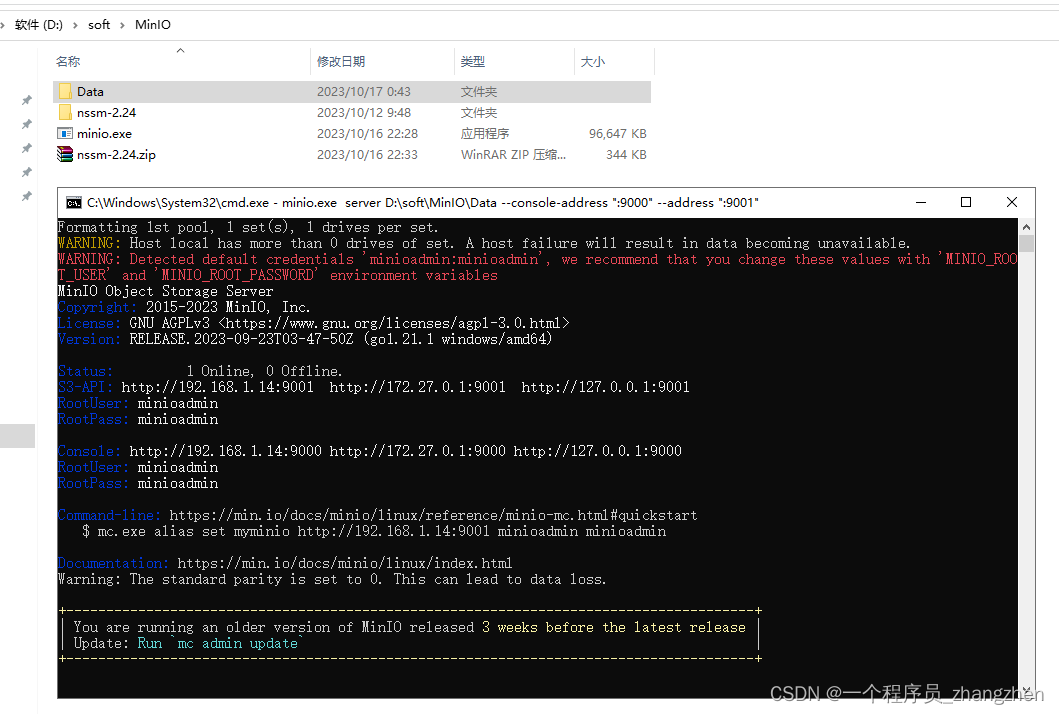Sort files by the 修改日期 column header
The image size is (1059, 714).
pyautogui.click(x=341, y=61)
